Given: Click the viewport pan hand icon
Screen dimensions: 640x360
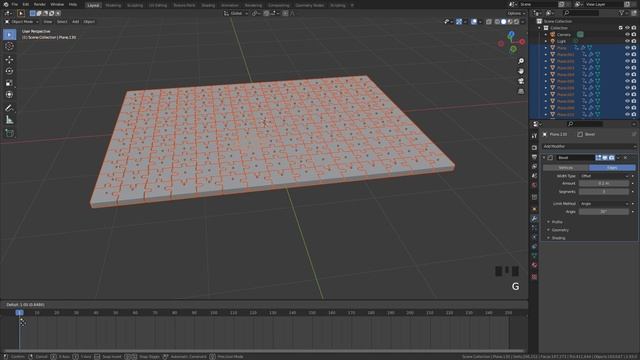Looking at the screenshot, I should click(x=521, y=71).
